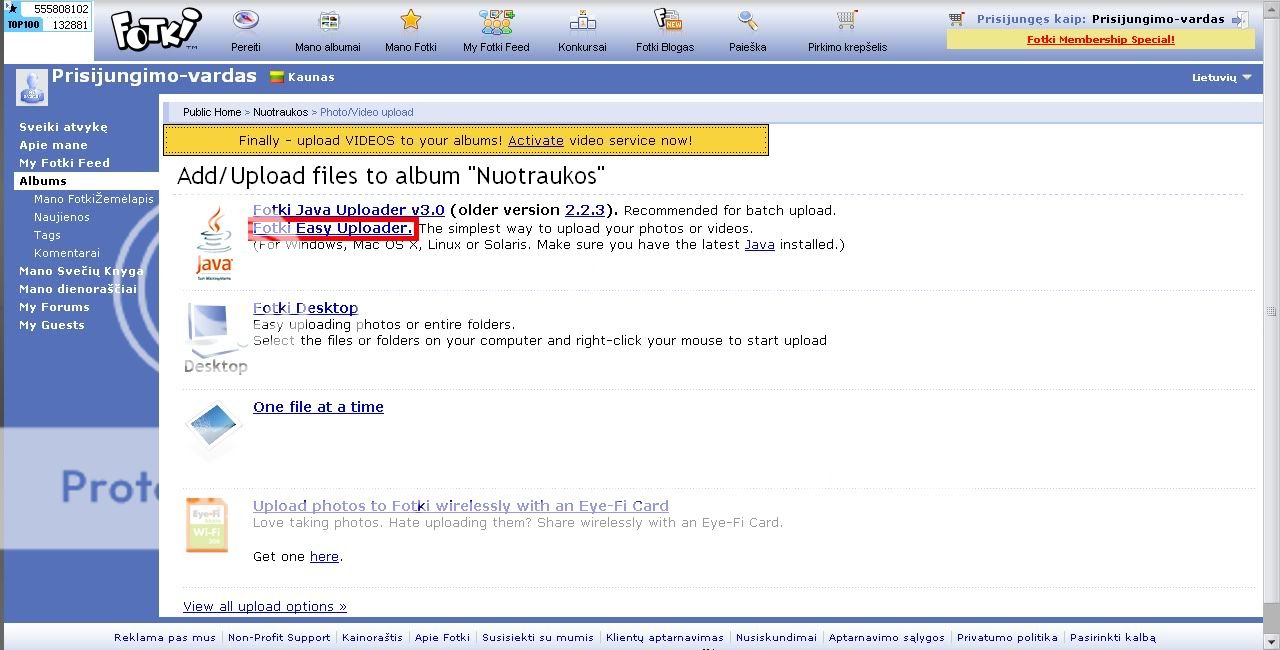Viewport: 1280px width, 650px height.
Task: Click the One file photo thumbnail
Action: 214,427
